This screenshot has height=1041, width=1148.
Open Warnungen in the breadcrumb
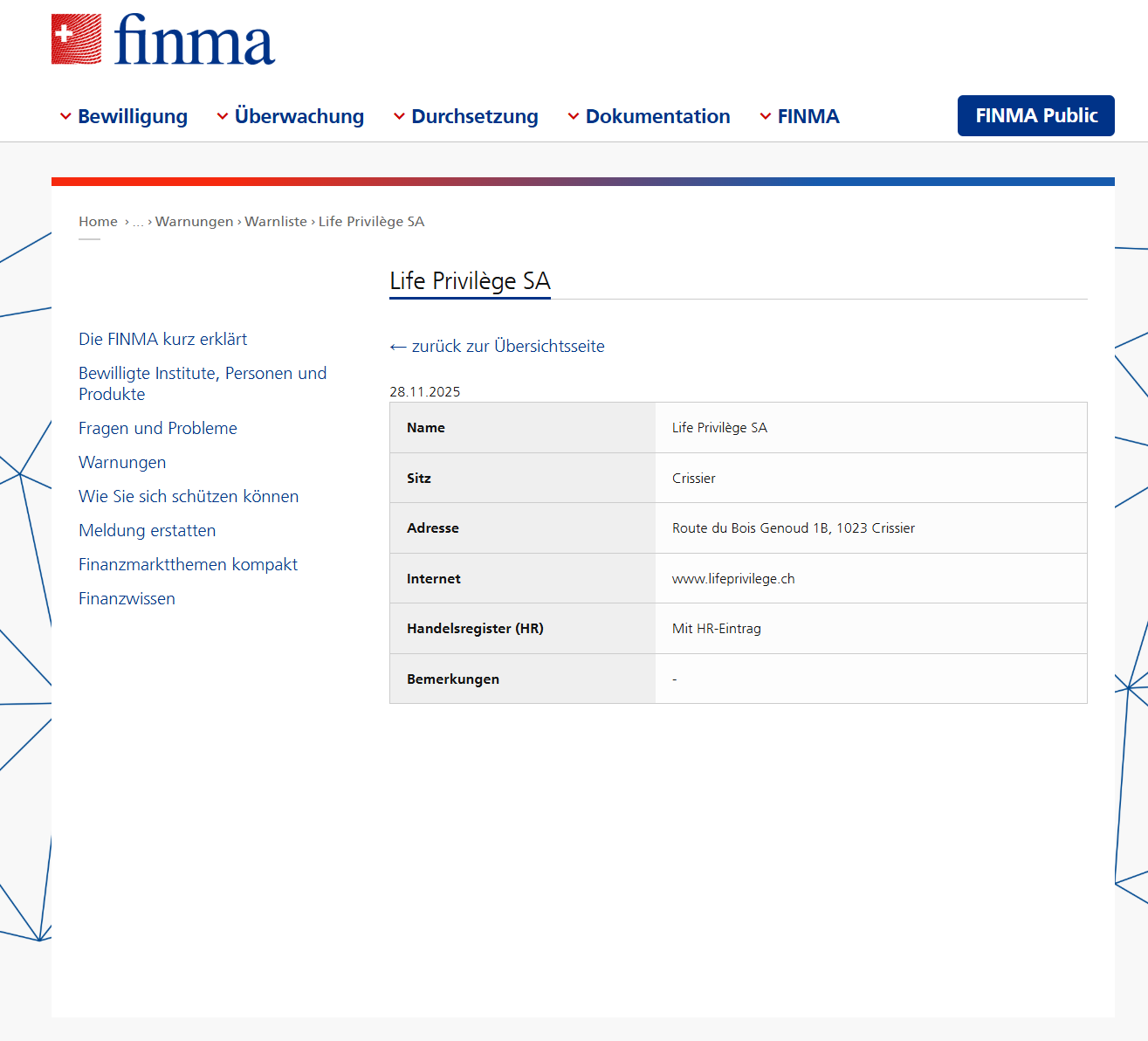point(195,222)
